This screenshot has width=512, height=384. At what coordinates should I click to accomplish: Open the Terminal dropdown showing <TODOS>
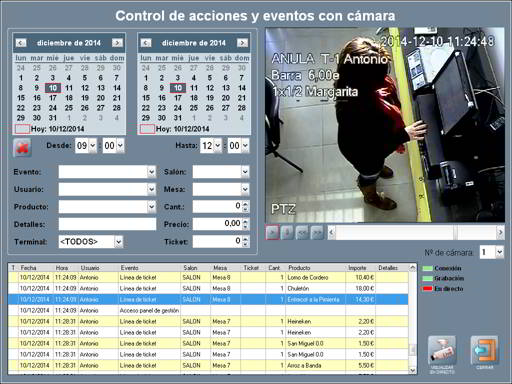pyautogui.click(x=119, y=242)
